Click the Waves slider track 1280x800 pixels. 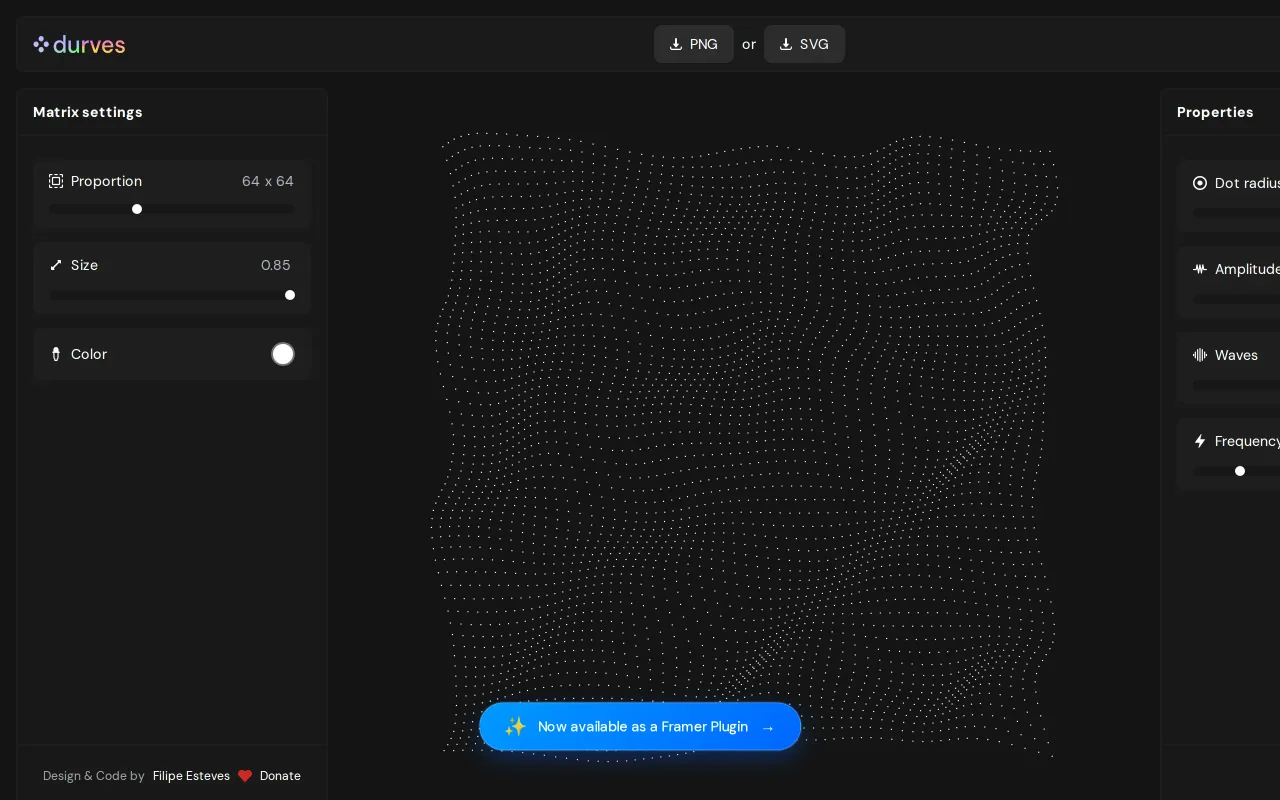(x=1237, y=385)
